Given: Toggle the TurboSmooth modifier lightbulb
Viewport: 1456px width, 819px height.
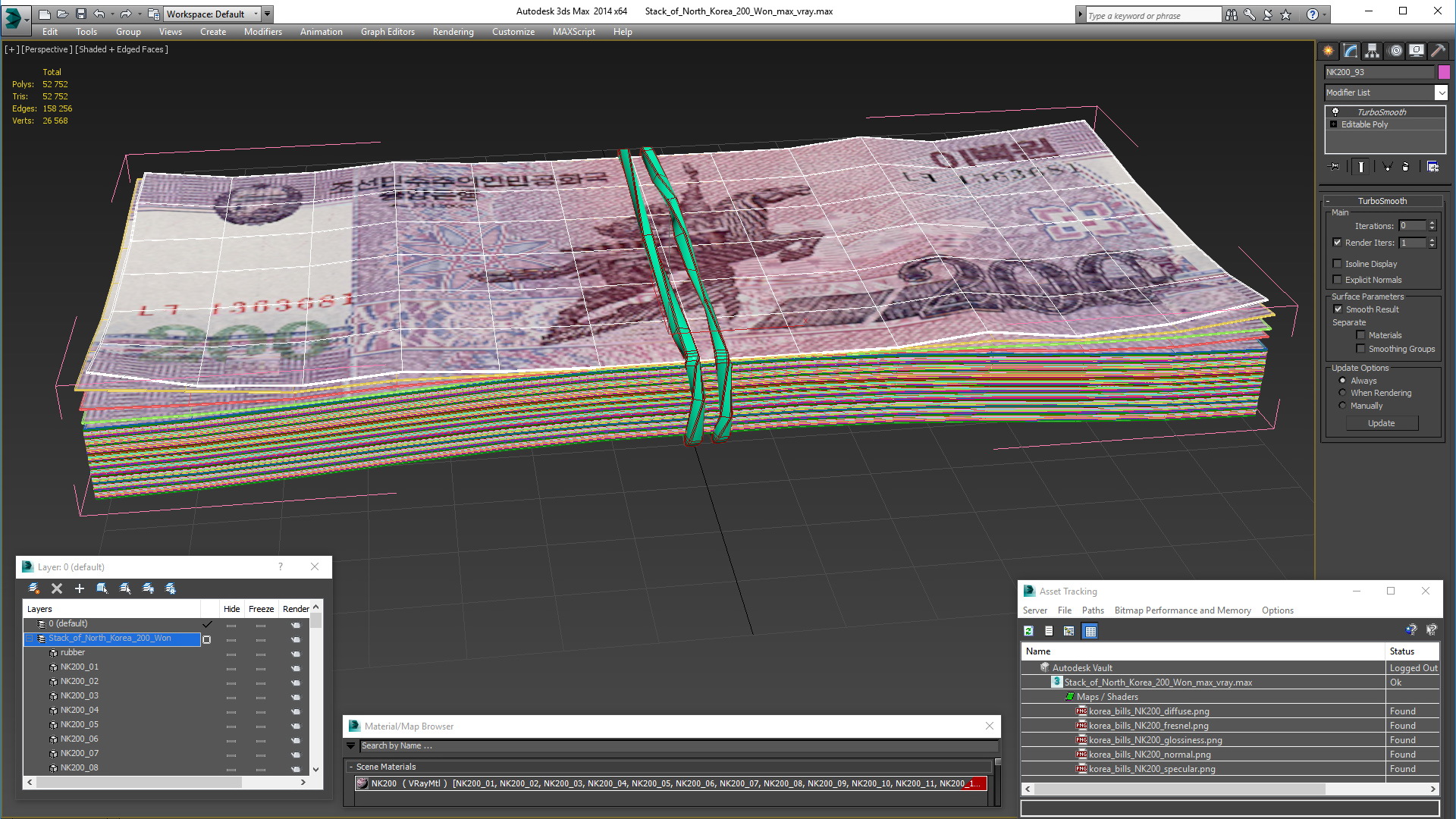Looking at the screenshot, I should 1335,111.
